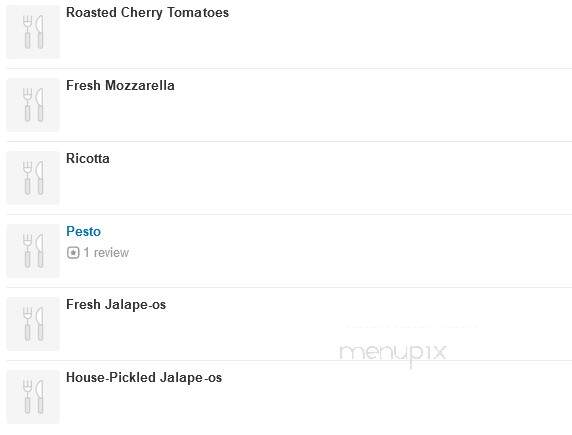Select the Pesto row's empty space
This screenshot has height=435, width=572.
click(x=328, y=251)
